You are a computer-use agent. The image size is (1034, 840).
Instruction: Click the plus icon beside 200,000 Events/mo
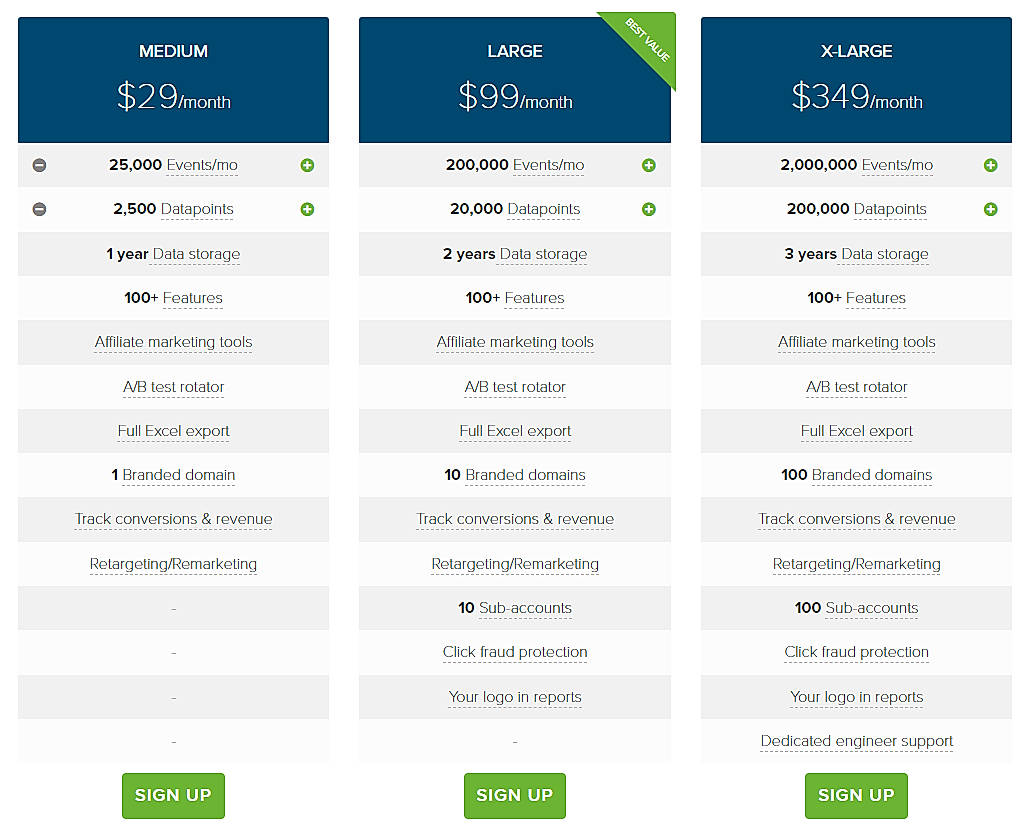point(649,165)
